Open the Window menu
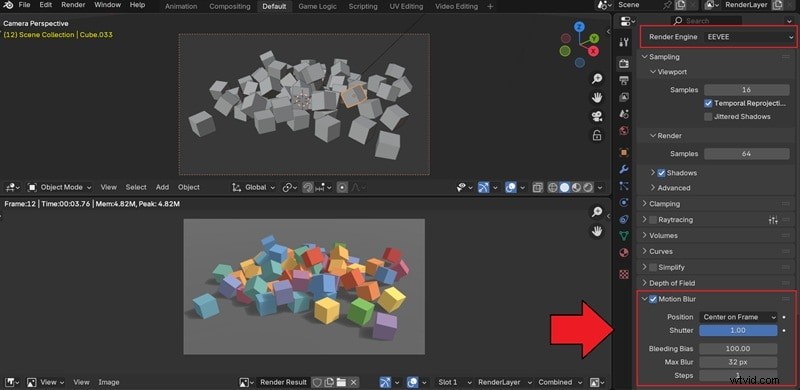800x390 pixels. point(107,5)
